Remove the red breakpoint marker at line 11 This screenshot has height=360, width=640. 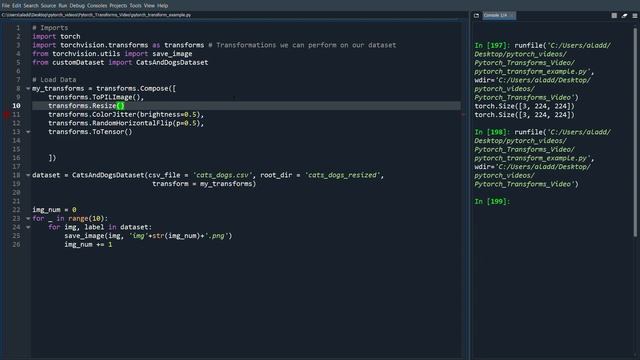click(6, 115)
